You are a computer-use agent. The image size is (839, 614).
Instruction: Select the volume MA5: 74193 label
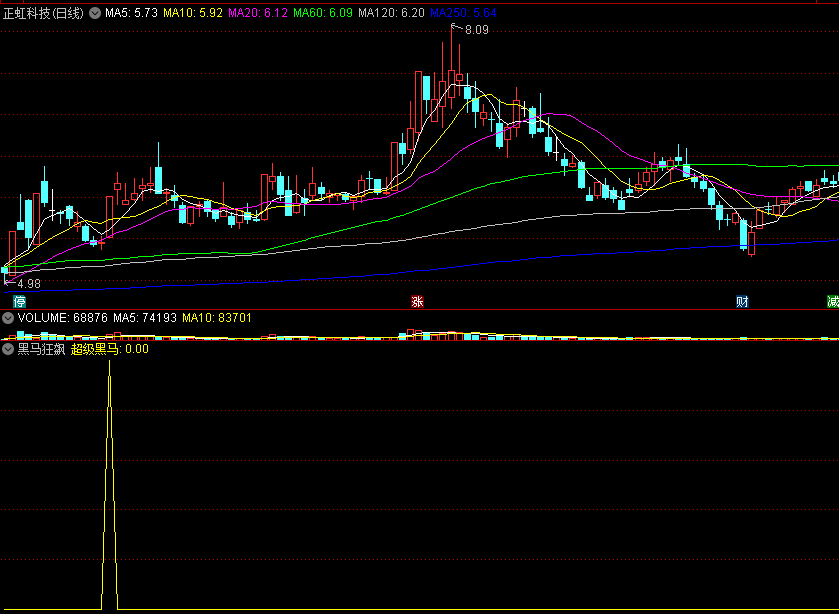[144, 318]
